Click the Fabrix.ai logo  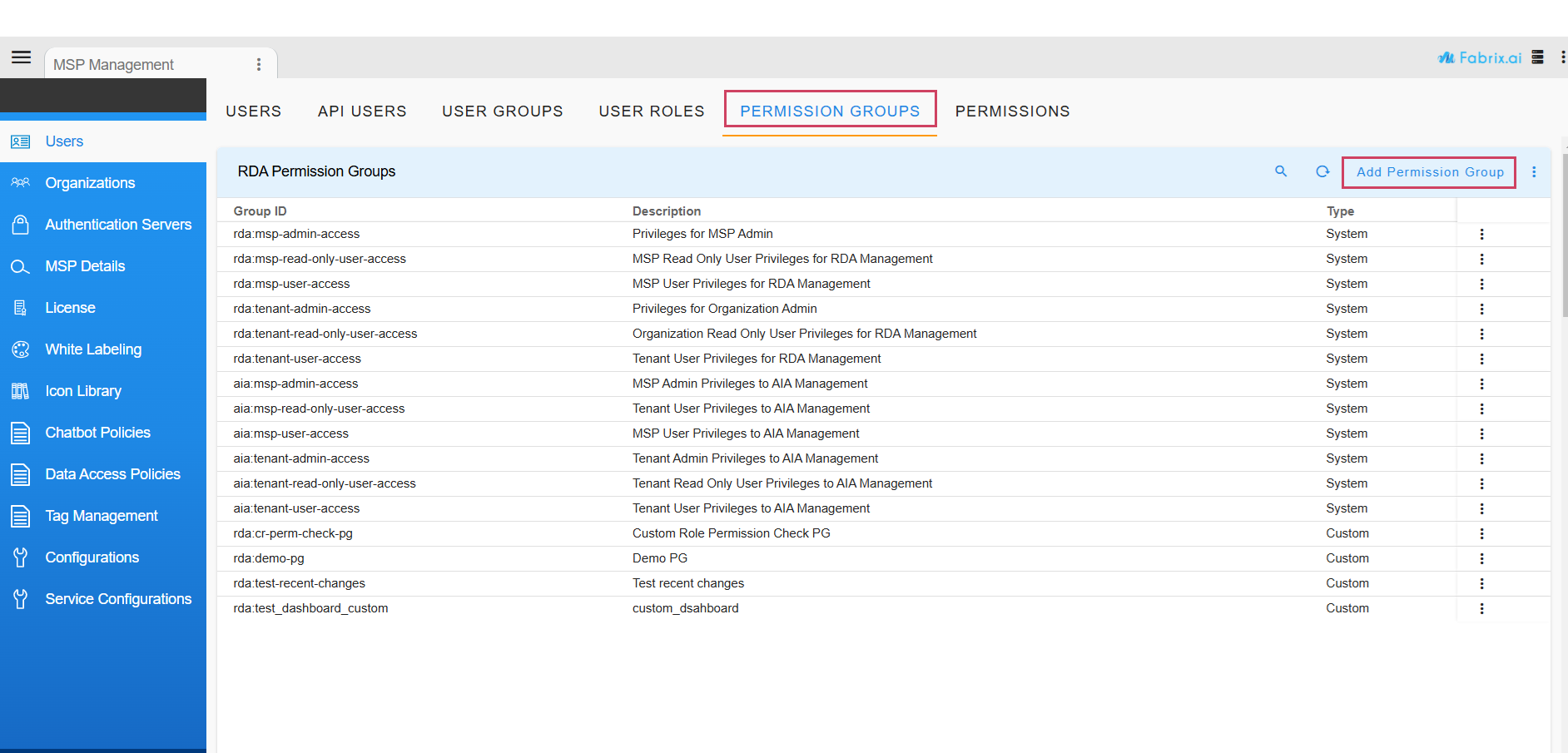[1480, 57]
